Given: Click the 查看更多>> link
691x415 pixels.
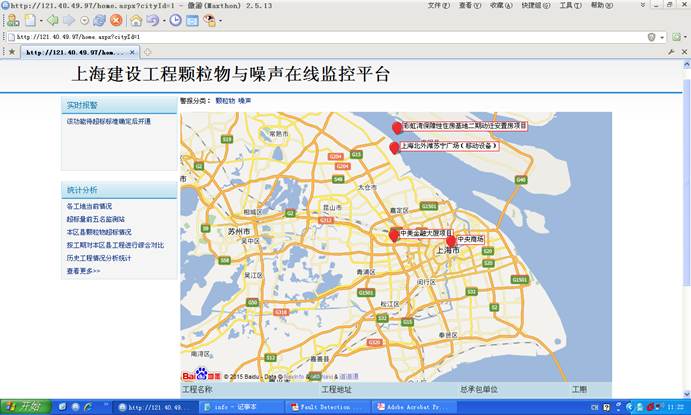Looking at the screenshot, I should point(83,271).
